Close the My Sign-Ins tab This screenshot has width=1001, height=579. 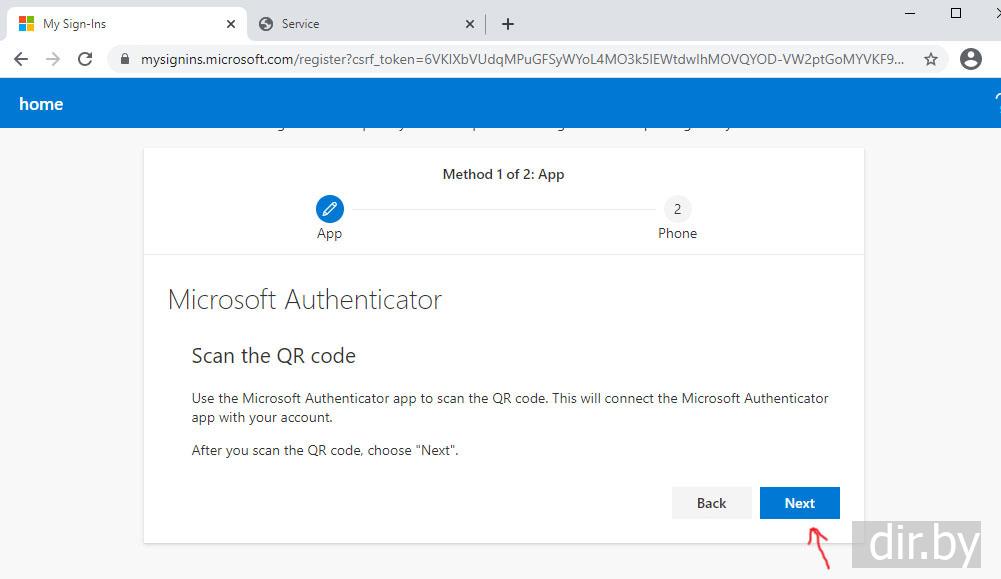point(231,24)
